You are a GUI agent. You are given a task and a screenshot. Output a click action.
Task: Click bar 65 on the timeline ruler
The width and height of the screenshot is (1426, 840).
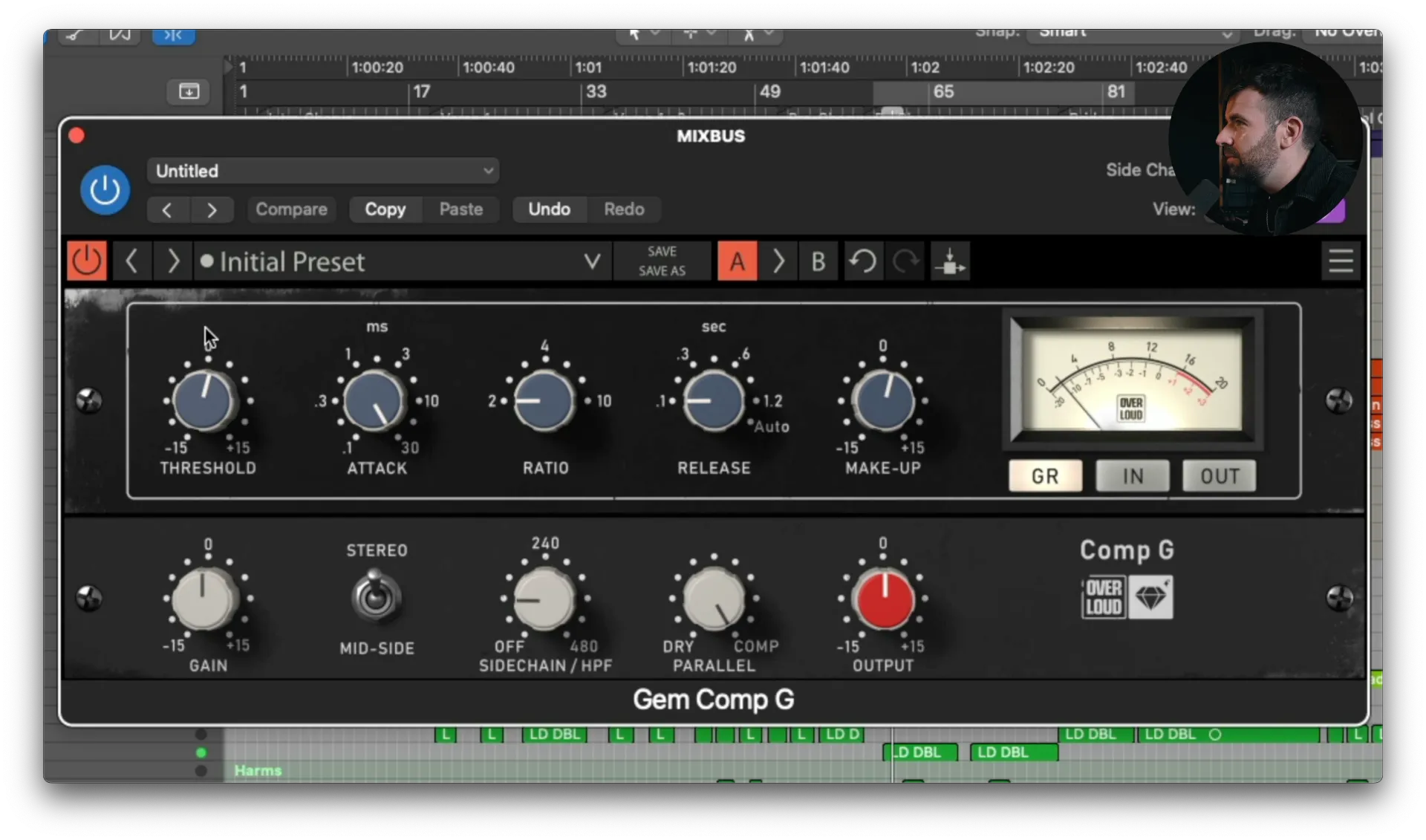click(x=943, y=91)
